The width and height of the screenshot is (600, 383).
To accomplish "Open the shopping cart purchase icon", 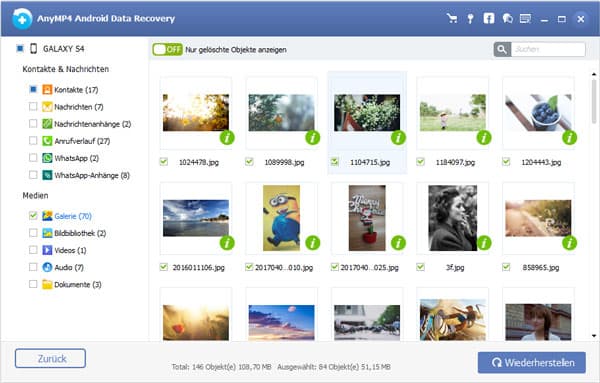I will [452, 18].
